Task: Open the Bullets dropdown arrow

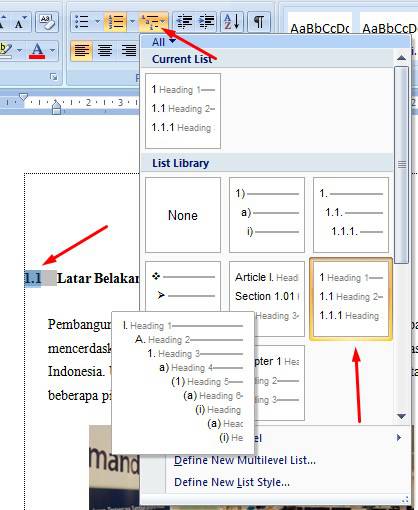Action: pos(97,22)
